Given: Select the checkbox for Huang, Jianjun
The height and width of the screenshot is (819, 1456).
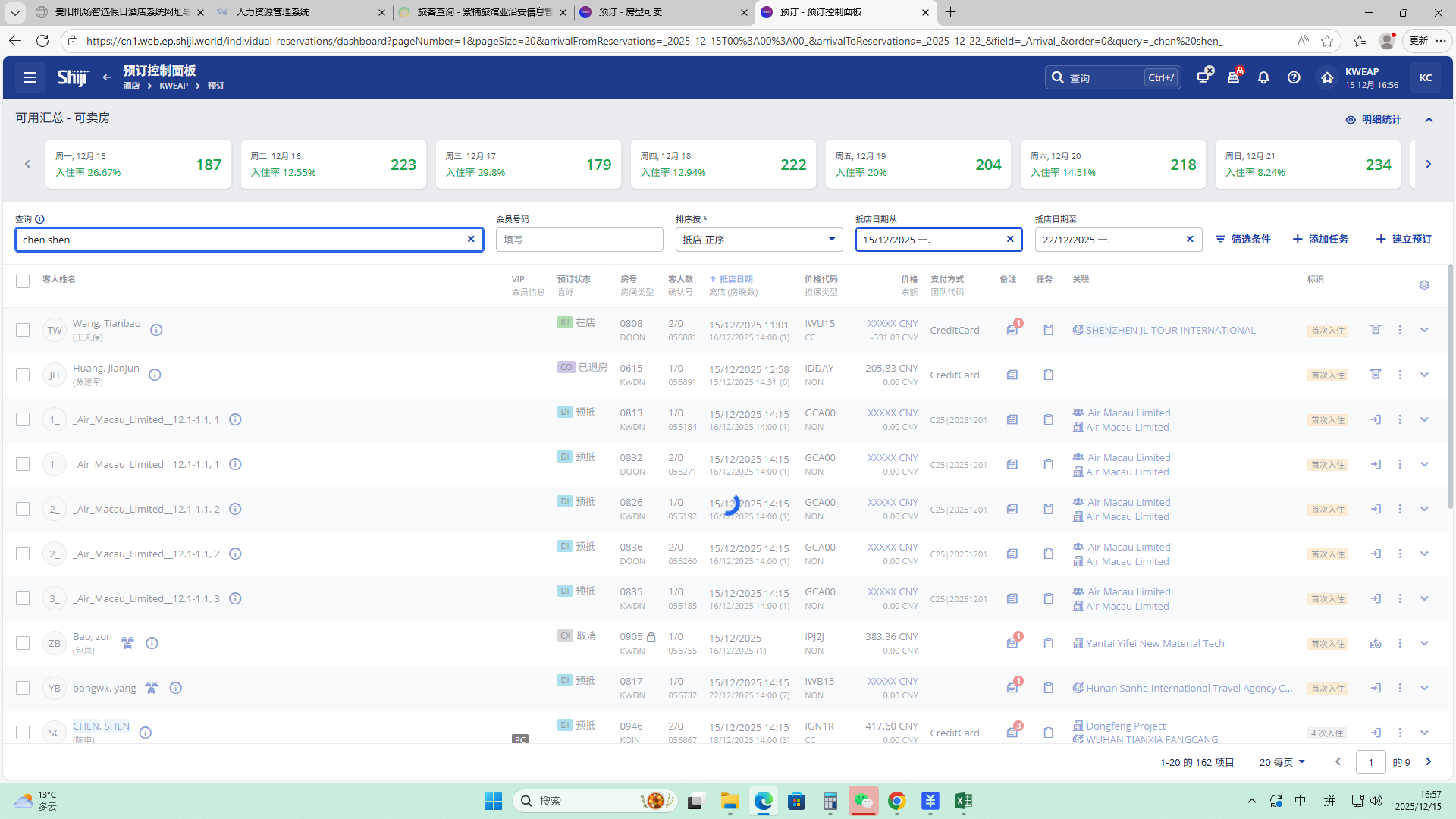Looking at the screenshot, I should (23, 375).
